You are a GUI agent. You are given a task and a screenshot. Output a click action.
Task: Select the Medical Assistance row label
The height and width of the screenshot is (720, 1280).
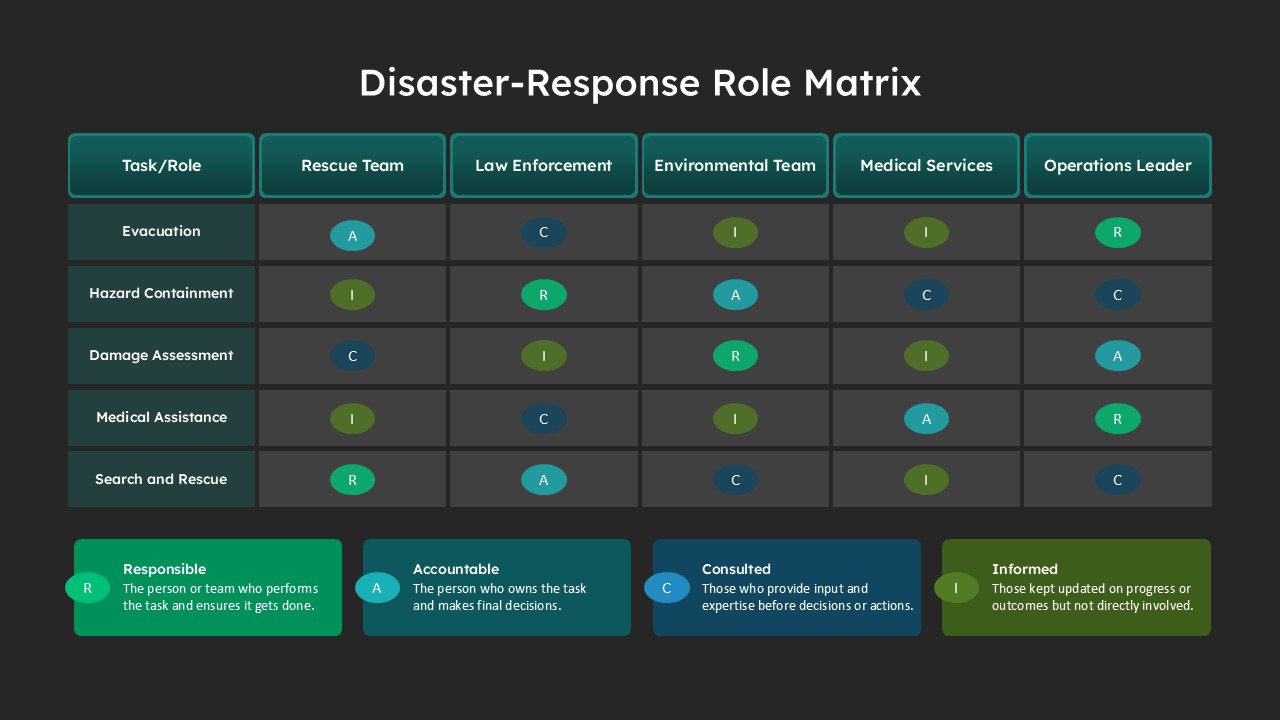tap(161, 418)
